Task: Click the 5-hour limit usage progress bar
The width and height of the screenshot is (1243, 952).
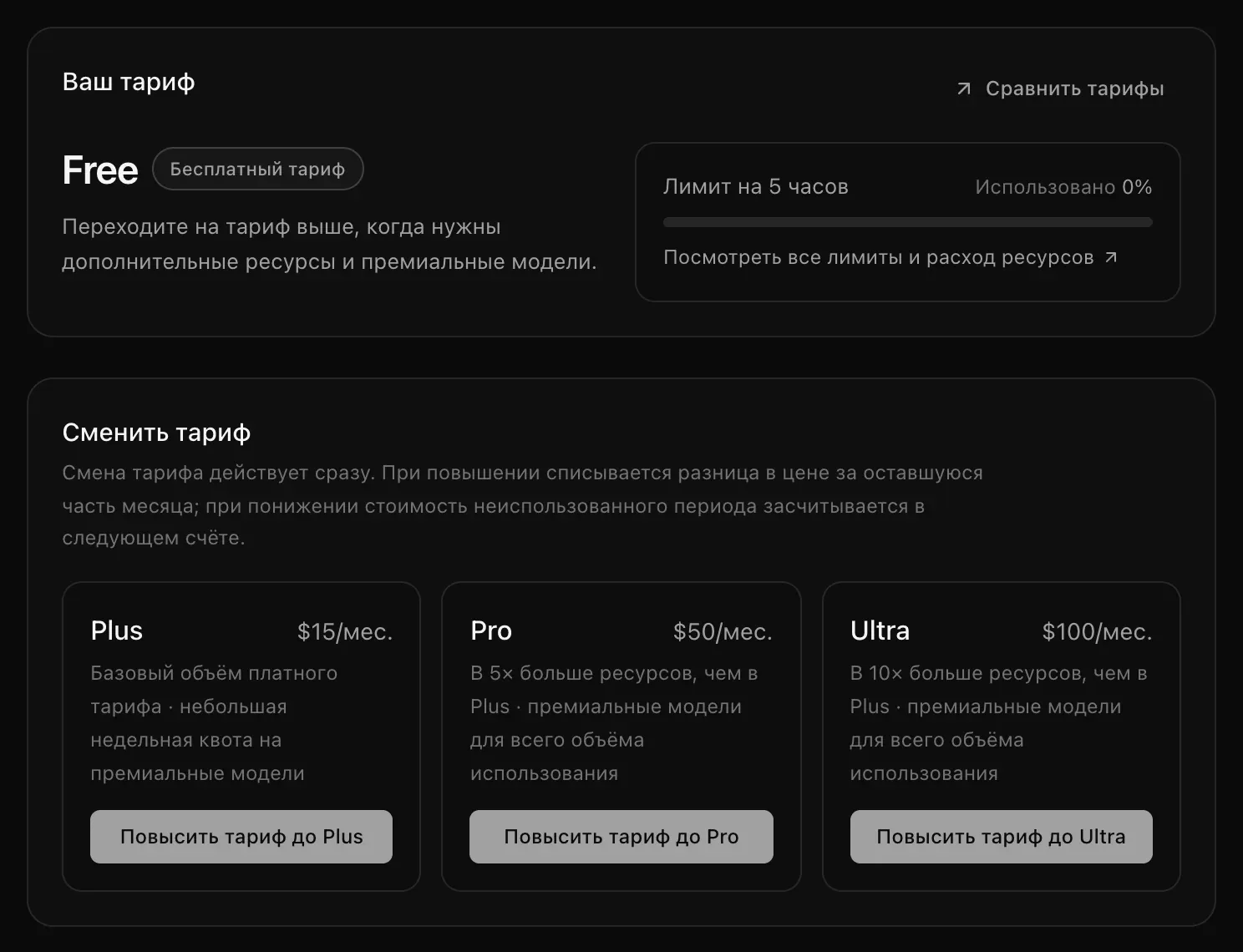Action: pos(908,222)
